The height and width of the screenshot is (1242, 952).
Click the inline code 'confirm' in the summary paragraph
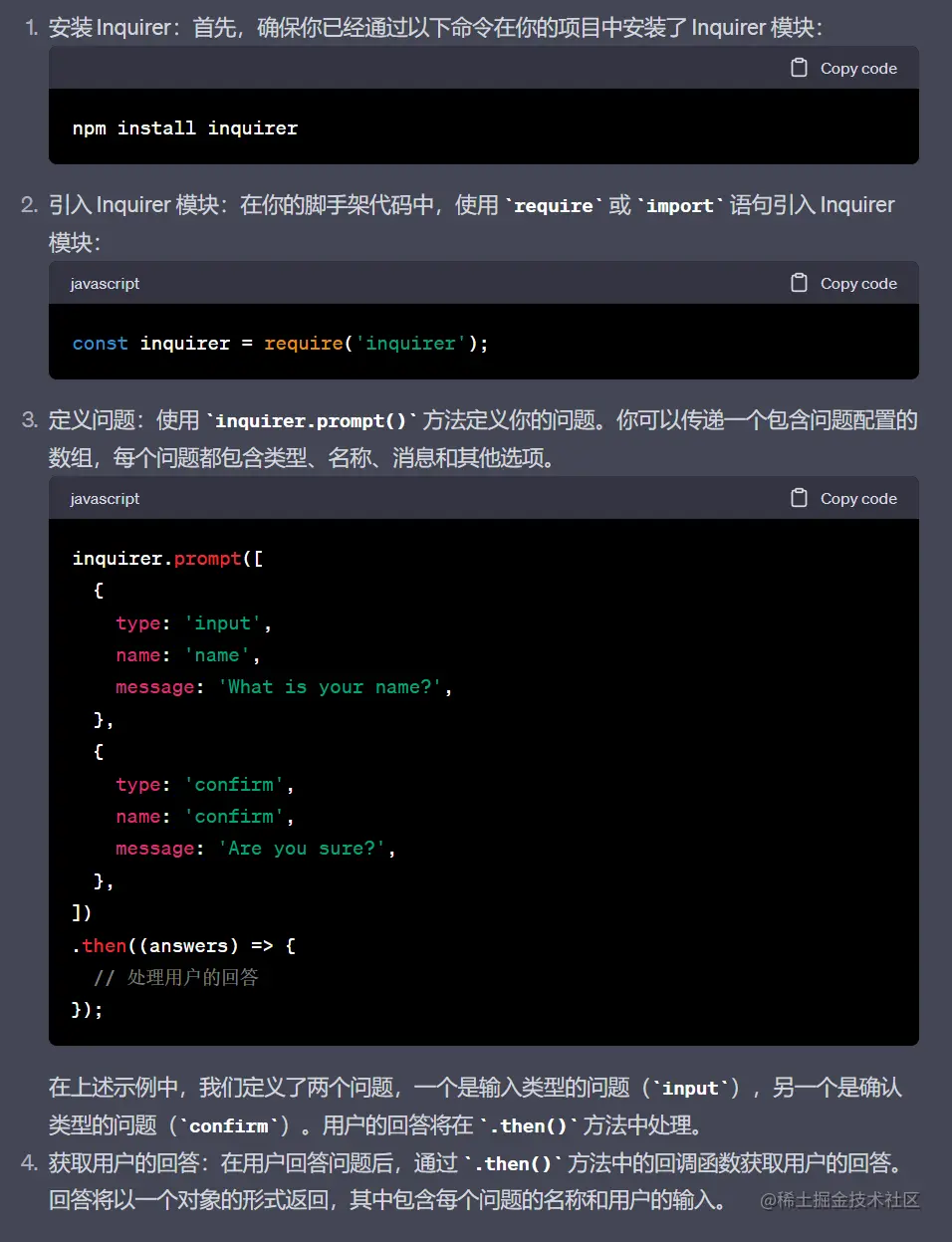(229, 1125)
